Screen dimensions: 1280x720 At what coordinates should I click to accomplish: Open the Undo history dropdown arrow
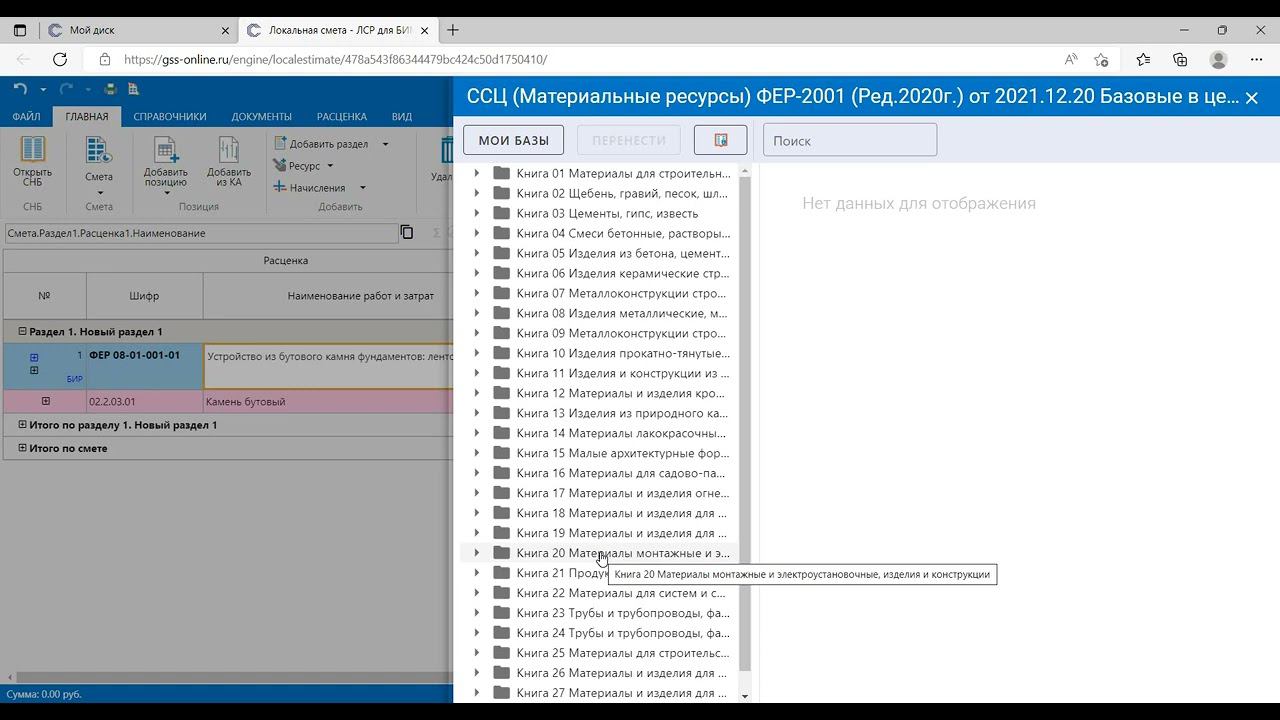pyautogui.click(x=43, y=90)
